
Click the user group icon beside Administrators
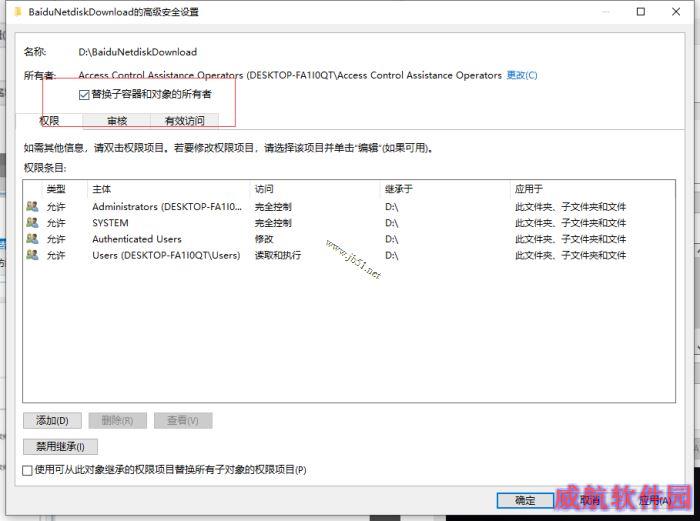[x=32, y=206]
